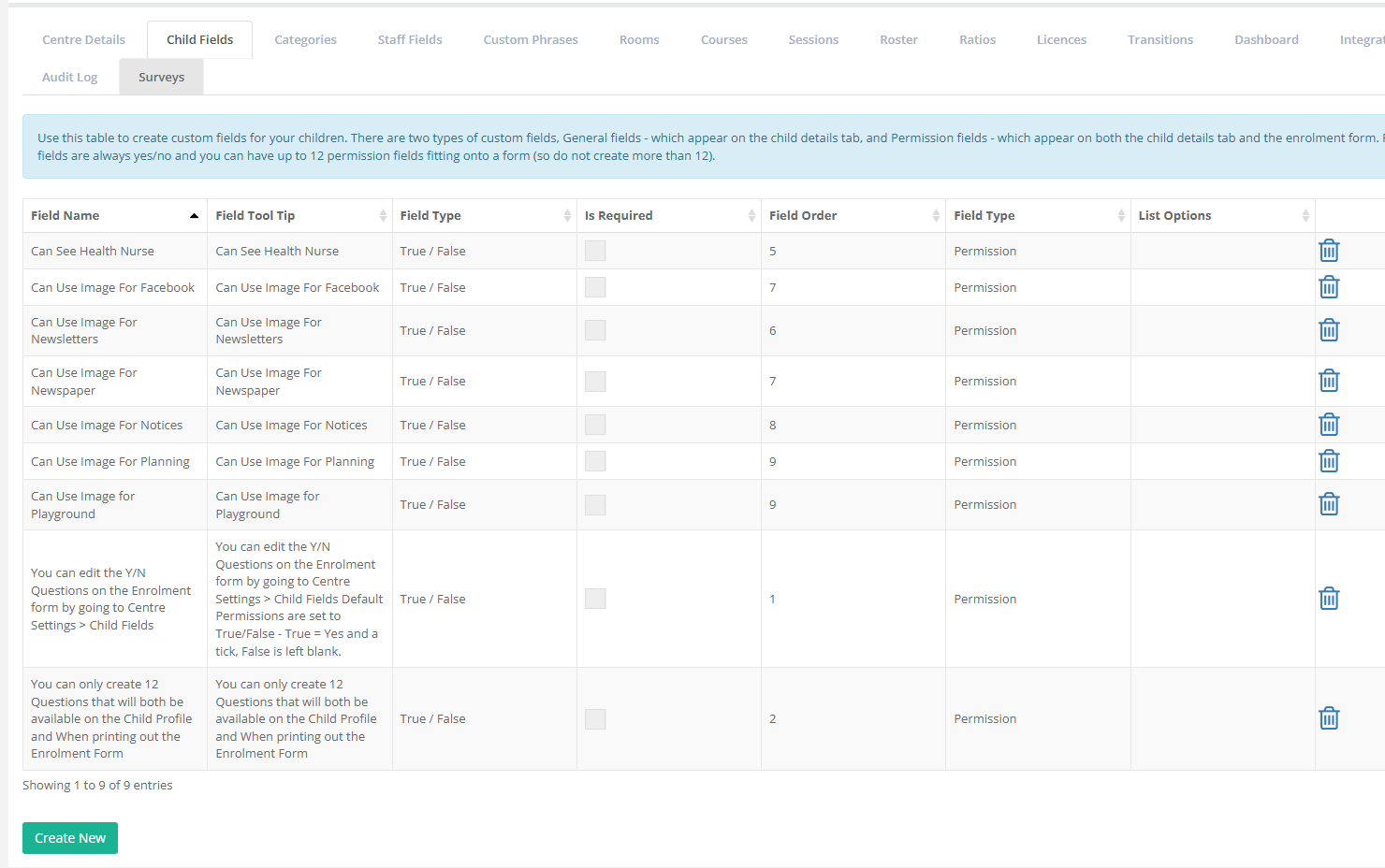Delete the Can See Health Nurse field

(1329, 251)
